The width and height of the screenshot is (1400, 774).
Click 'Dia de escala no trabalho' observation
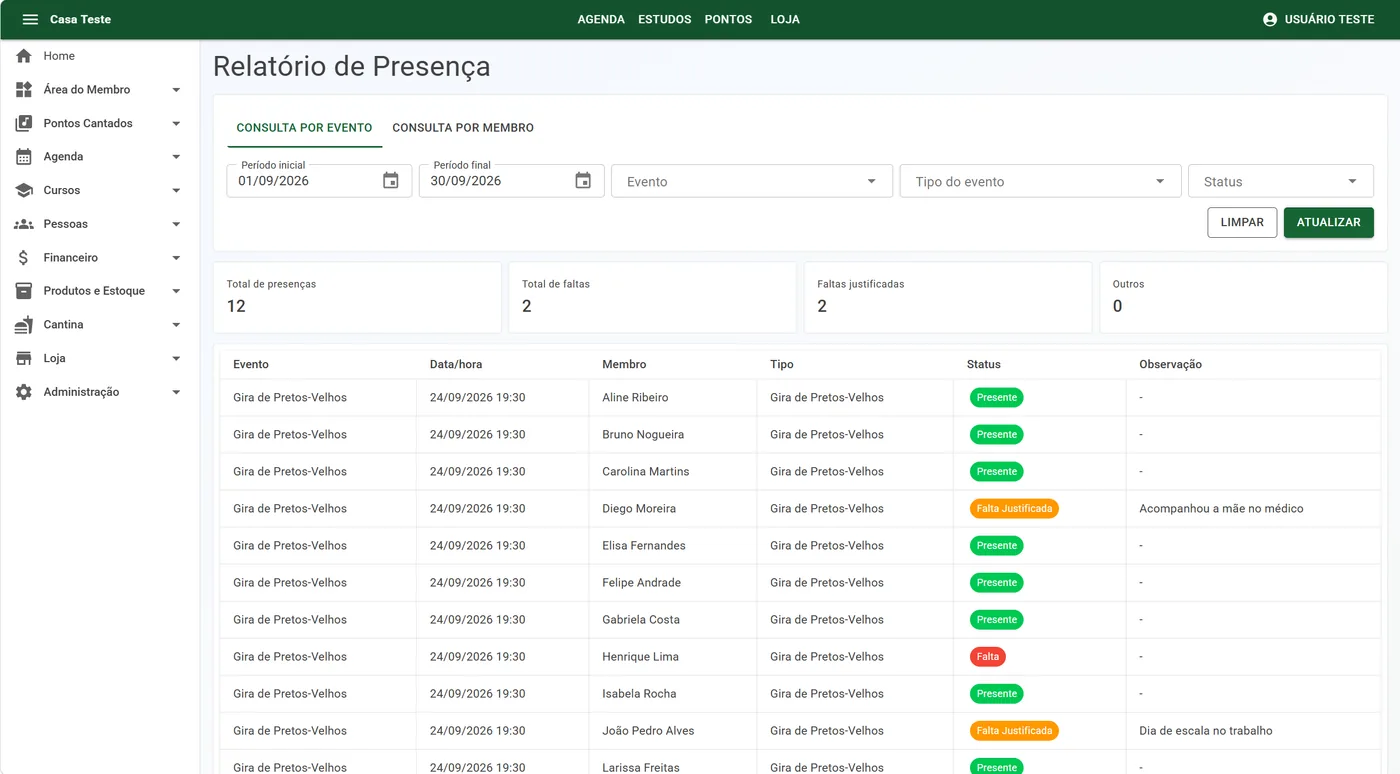(x=1206, y=731)
